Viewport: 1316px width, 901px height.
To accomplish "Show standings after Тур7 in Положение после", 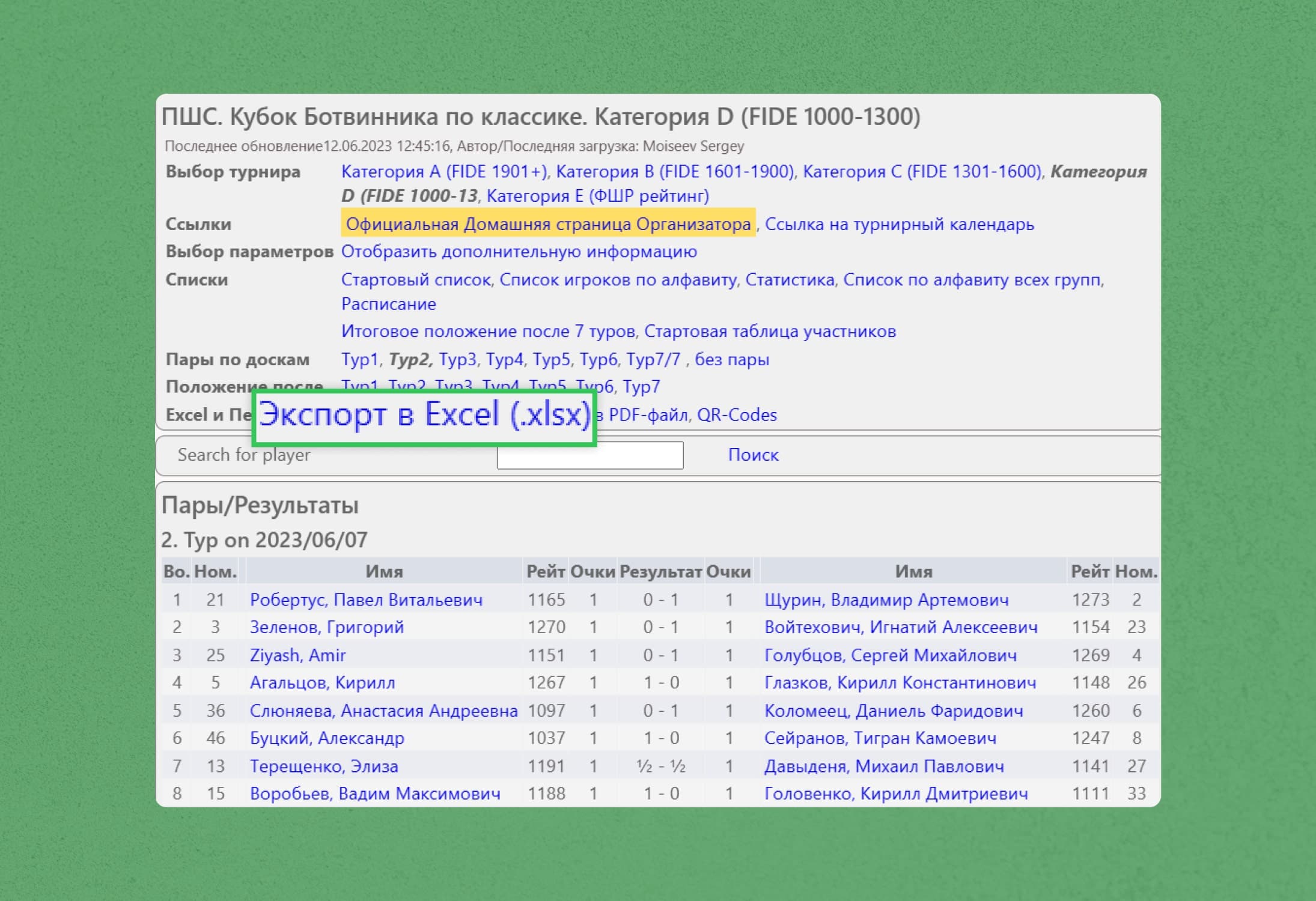I will (x=641, y=387).
